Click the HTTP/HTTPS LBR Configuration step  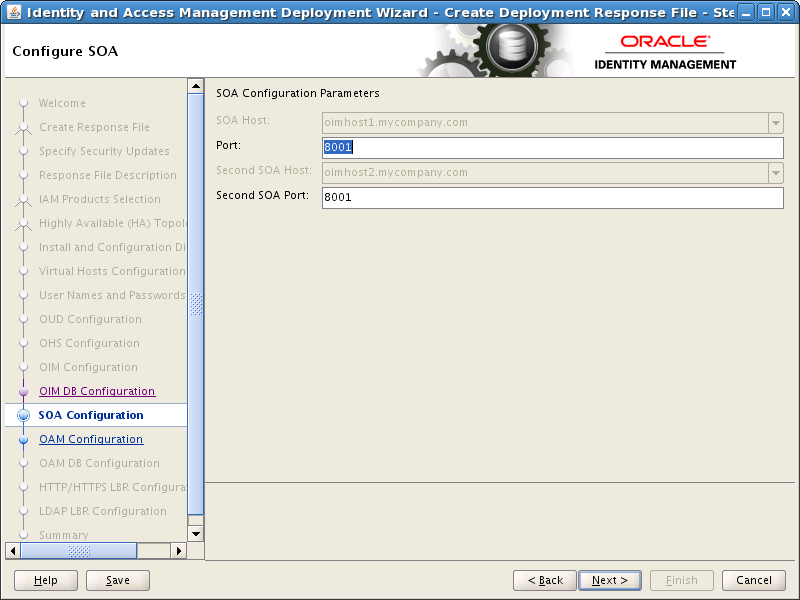click(x=113, y=487)
